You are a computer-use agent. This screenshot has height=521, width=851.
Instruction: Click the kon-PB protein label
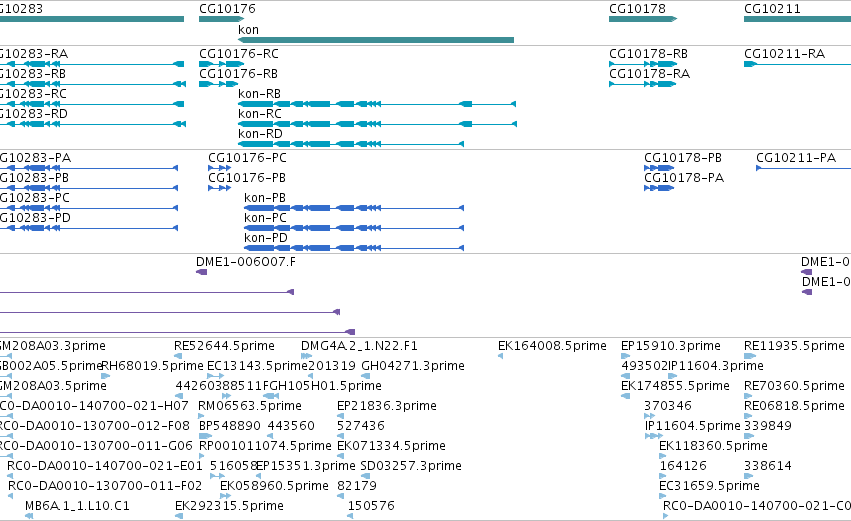click(265, 198)
